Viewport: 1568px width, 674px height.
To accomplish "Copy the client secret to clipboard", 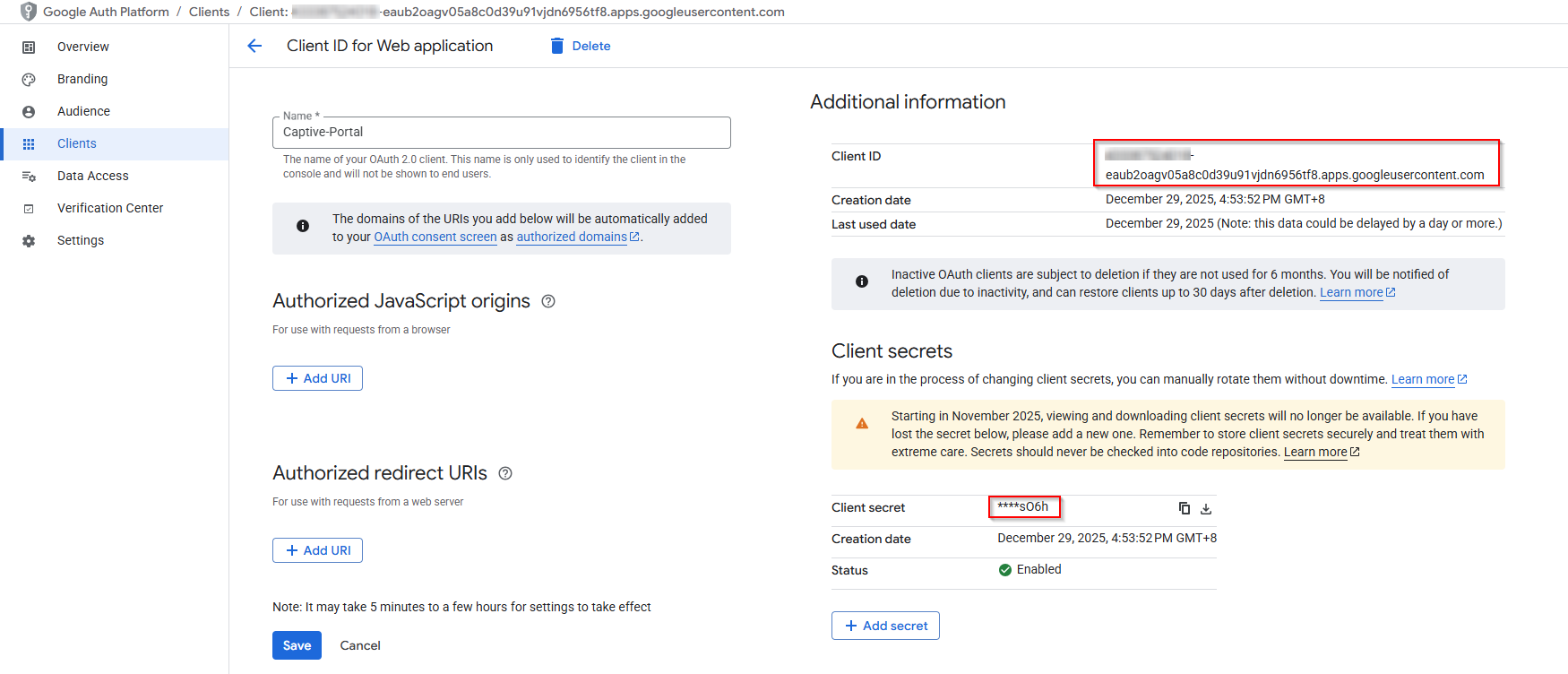I will pos(1185,508).
